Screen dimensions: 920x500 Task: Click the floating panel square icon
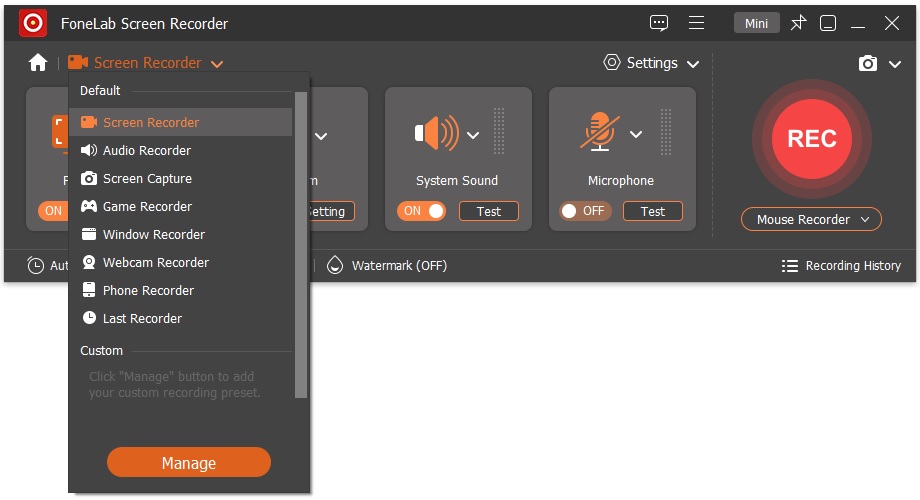pyautogui.click(x=828, y=23)
